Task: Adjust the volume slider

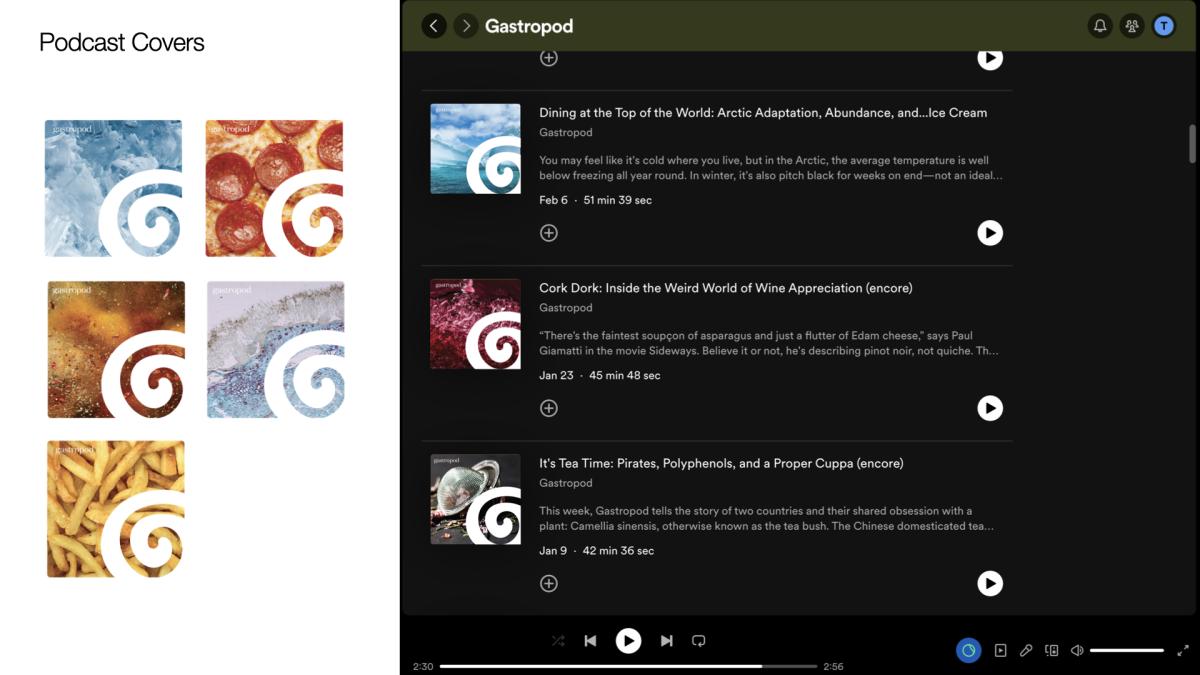Action: coord(1127,651)
